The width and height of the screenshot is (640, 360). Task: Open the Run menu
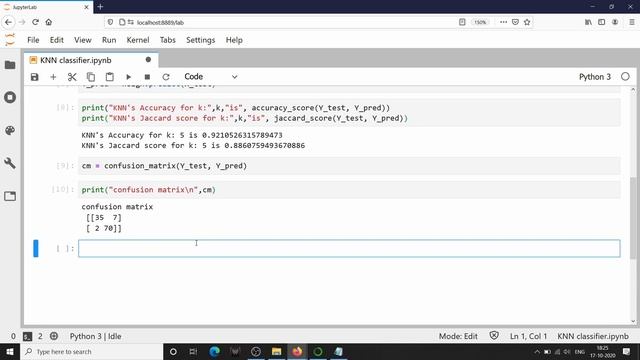pyautogui.click(x=109, y=40)
